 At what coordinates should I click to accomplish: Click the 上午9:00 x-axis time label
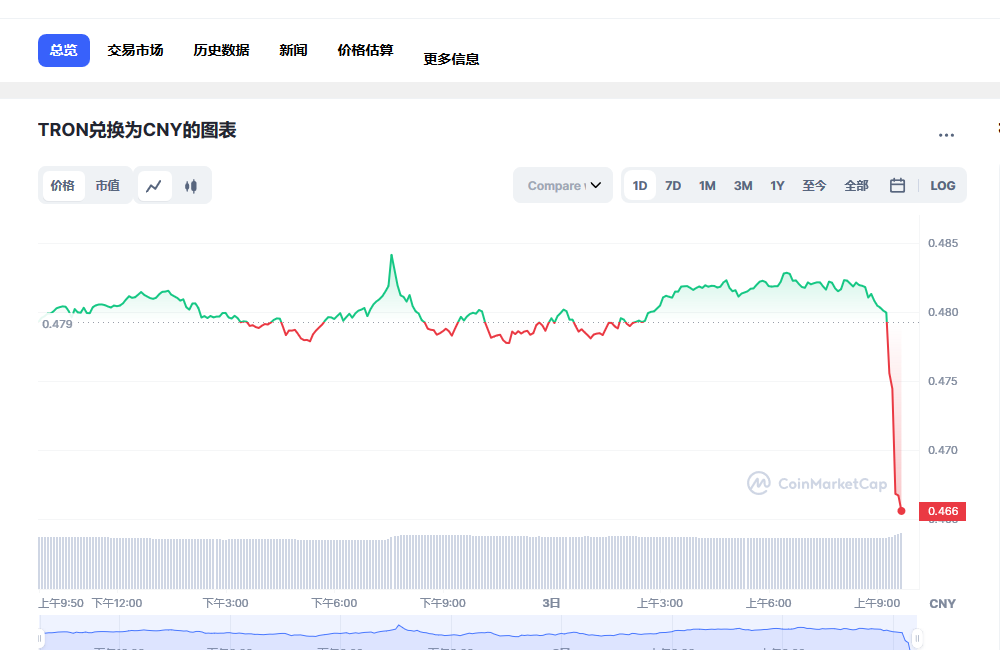(877, 603)
